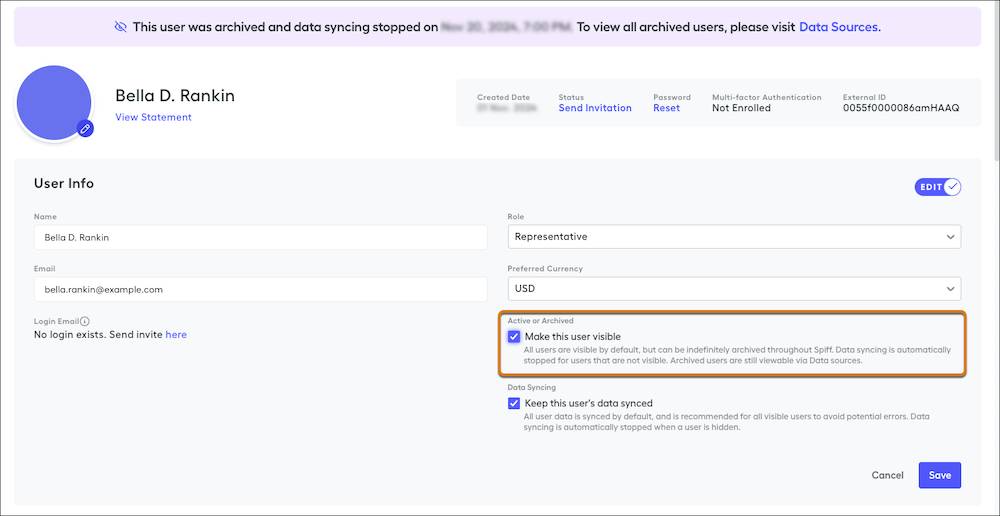This screenshot has width=1000, height=516.
Task: Uncheck Make this user visible
Action: click(514, 336)
